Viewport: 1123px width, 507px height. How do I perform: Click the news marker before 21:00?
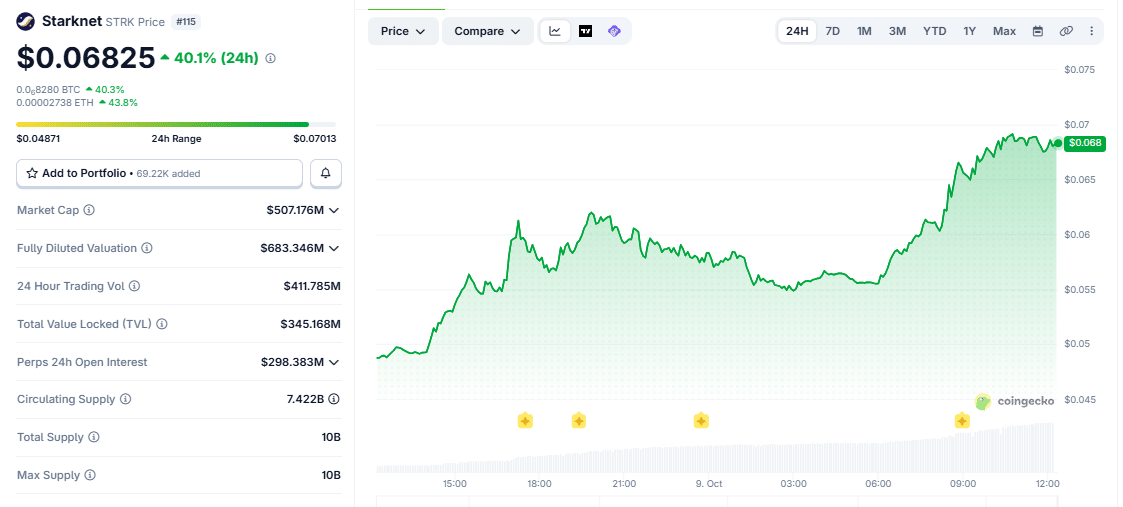click(x=579, y=420)
